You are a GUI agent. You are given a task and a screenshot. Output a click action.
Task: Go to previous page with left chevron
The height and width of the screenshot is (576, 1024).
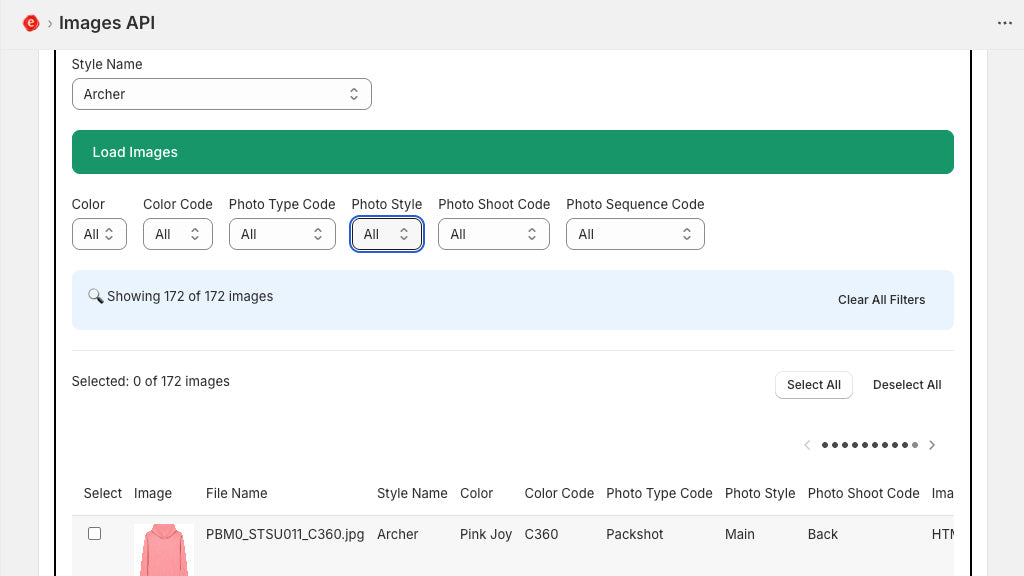coord(807,445)
